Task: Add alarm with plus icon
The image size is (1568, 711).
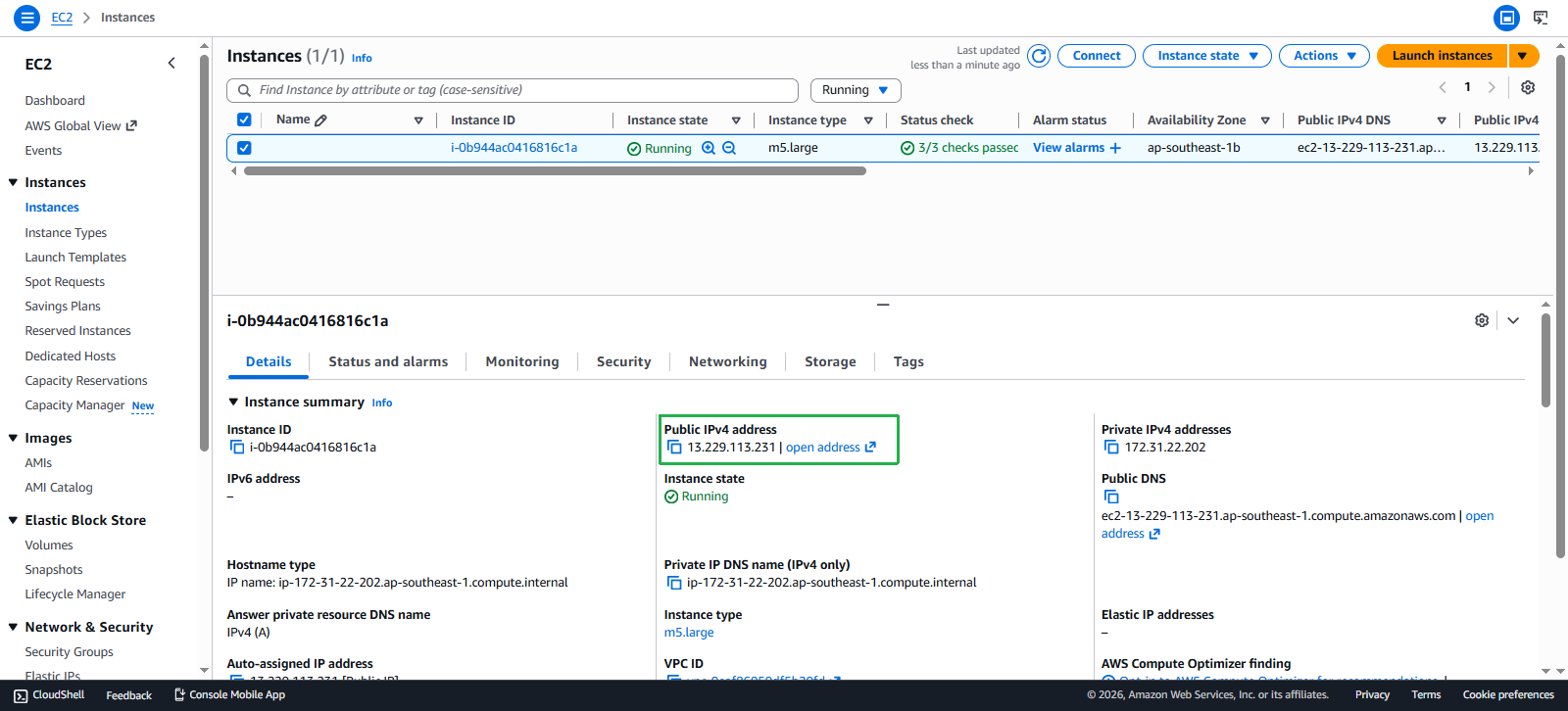Action: [1115, 148]
